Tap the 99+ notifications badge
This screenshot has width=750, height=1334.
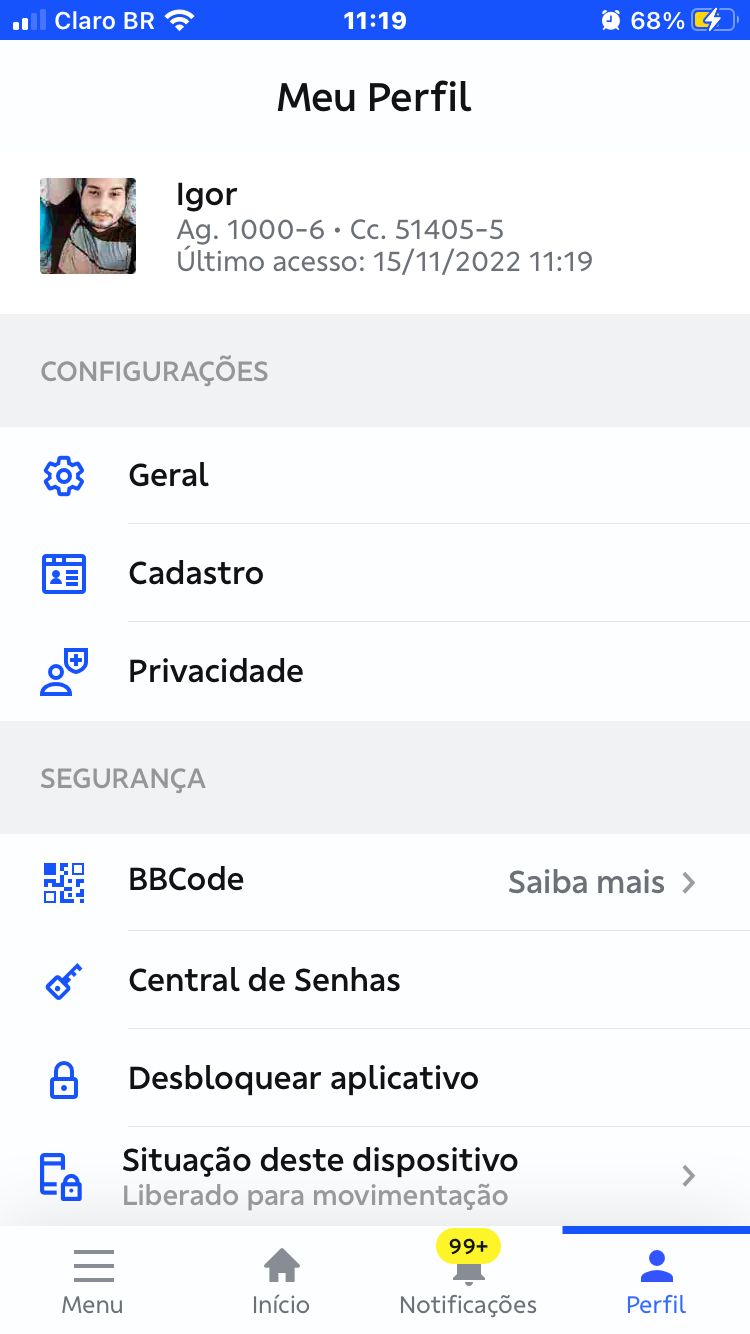click(468, 1246)
